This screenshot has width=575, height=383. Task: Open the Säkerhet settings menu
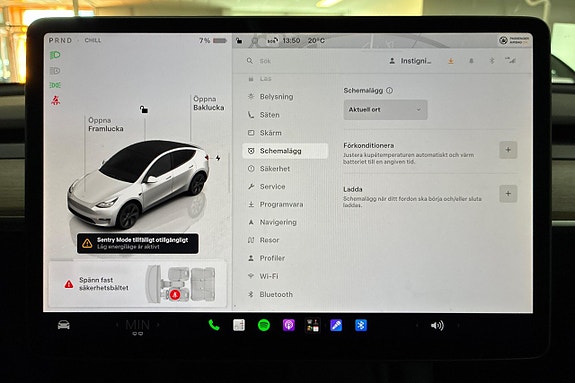285,169
